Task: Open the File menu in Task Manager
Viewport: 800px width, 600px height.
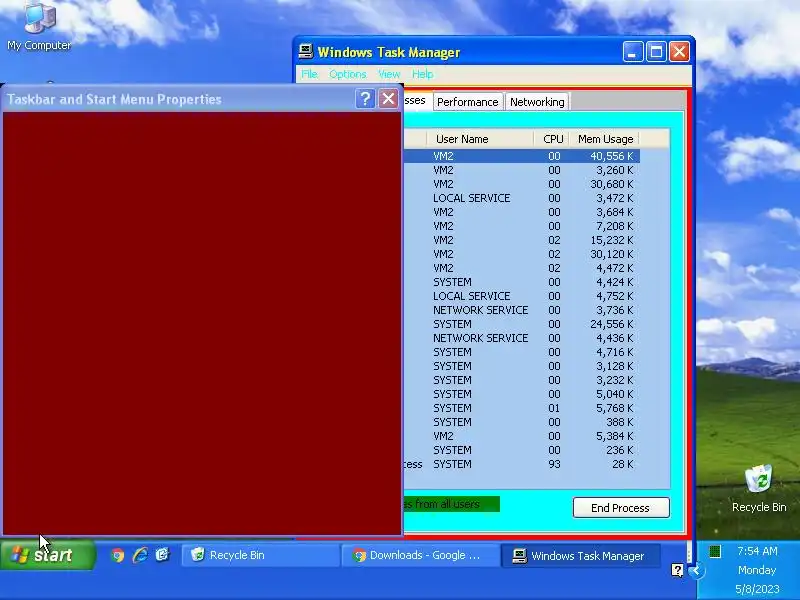Action: click(x=309, y=74)
